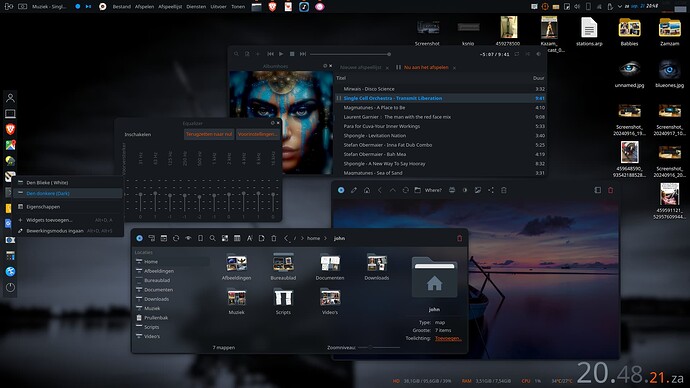Select the pencil edit icon in image viewer

[x=354, y=190]
